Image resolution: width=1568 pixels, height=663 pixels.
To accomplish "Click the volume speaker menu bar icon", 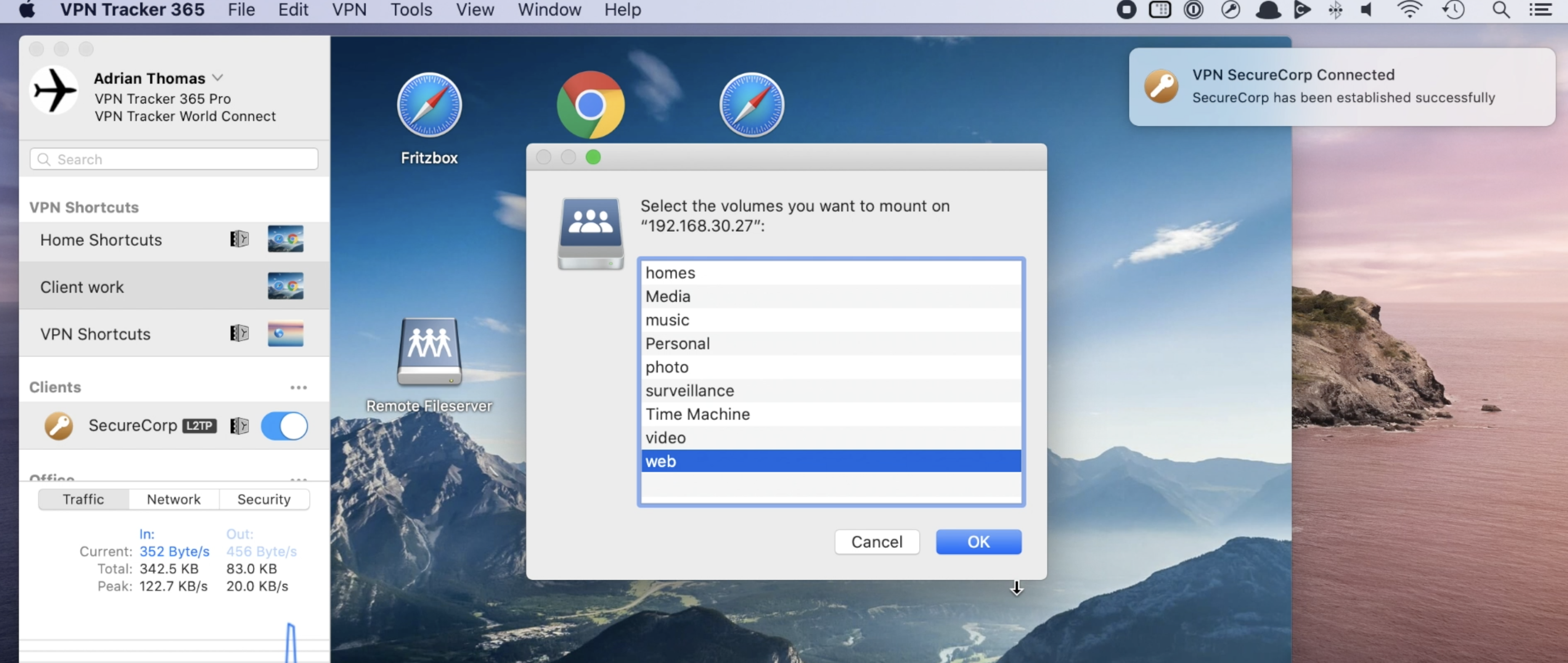I will click(1367, 10).
